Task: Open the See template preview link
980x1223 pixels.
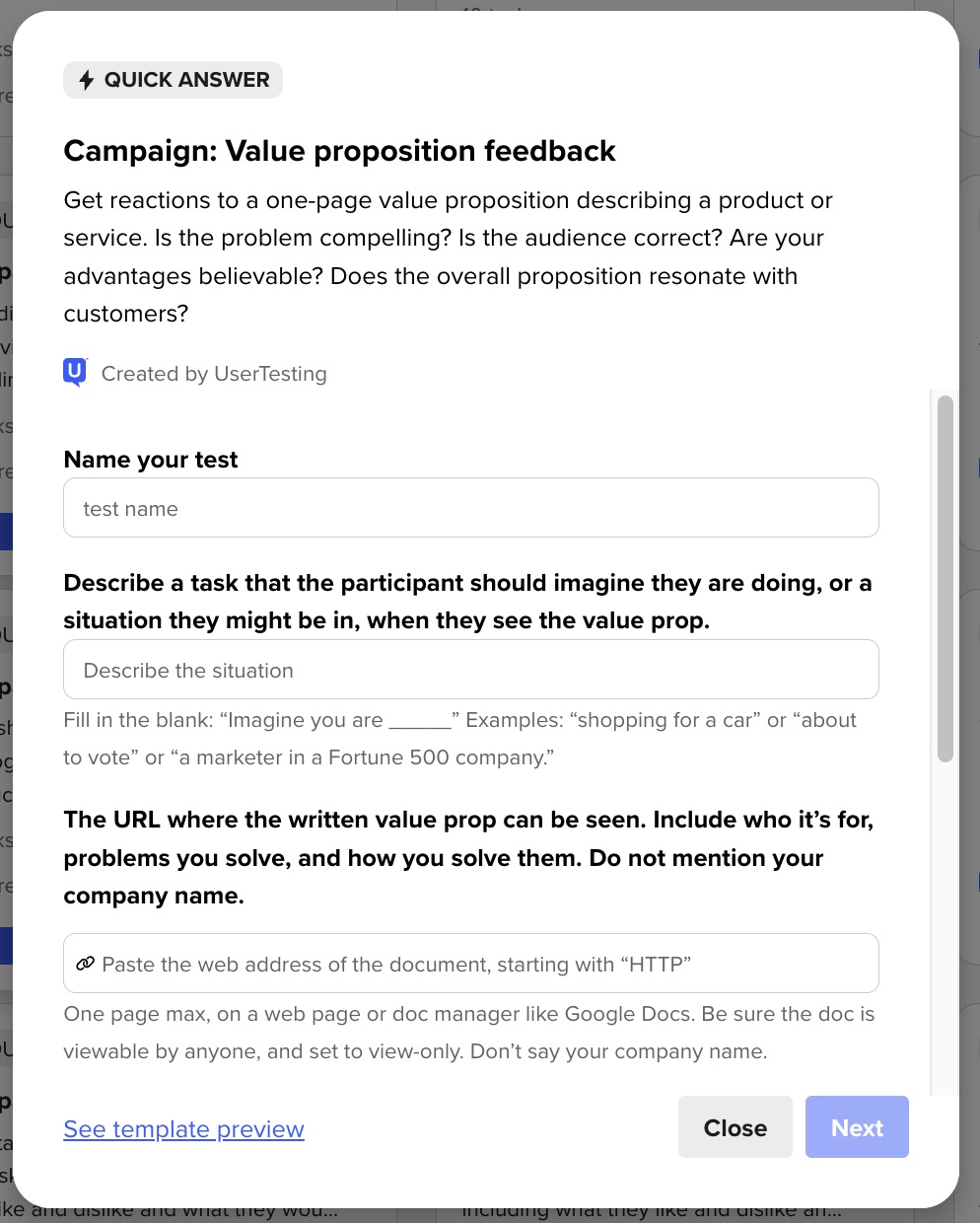Action: tap(183, 1128)
